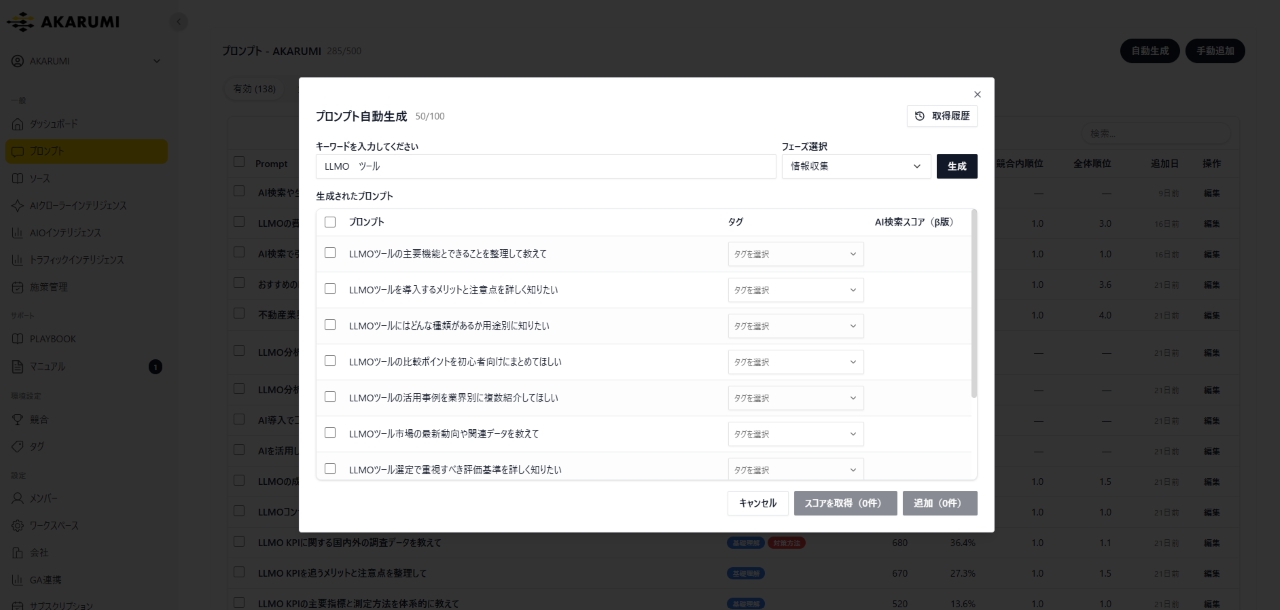Open 会社 in the sidebar
The height and width of the screenshot is (610, 1280).
coord(86,552)
